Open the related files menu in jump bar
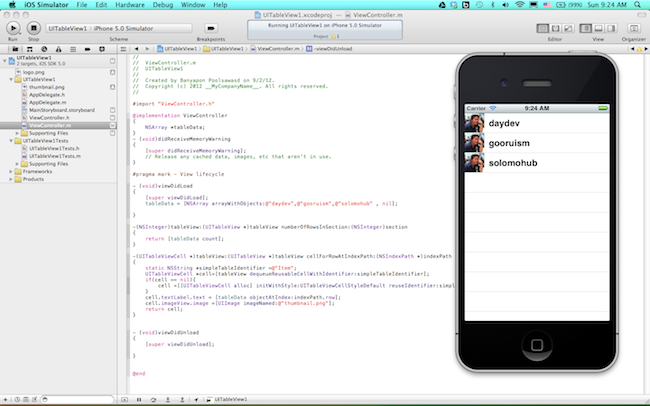 coord(123,49)
